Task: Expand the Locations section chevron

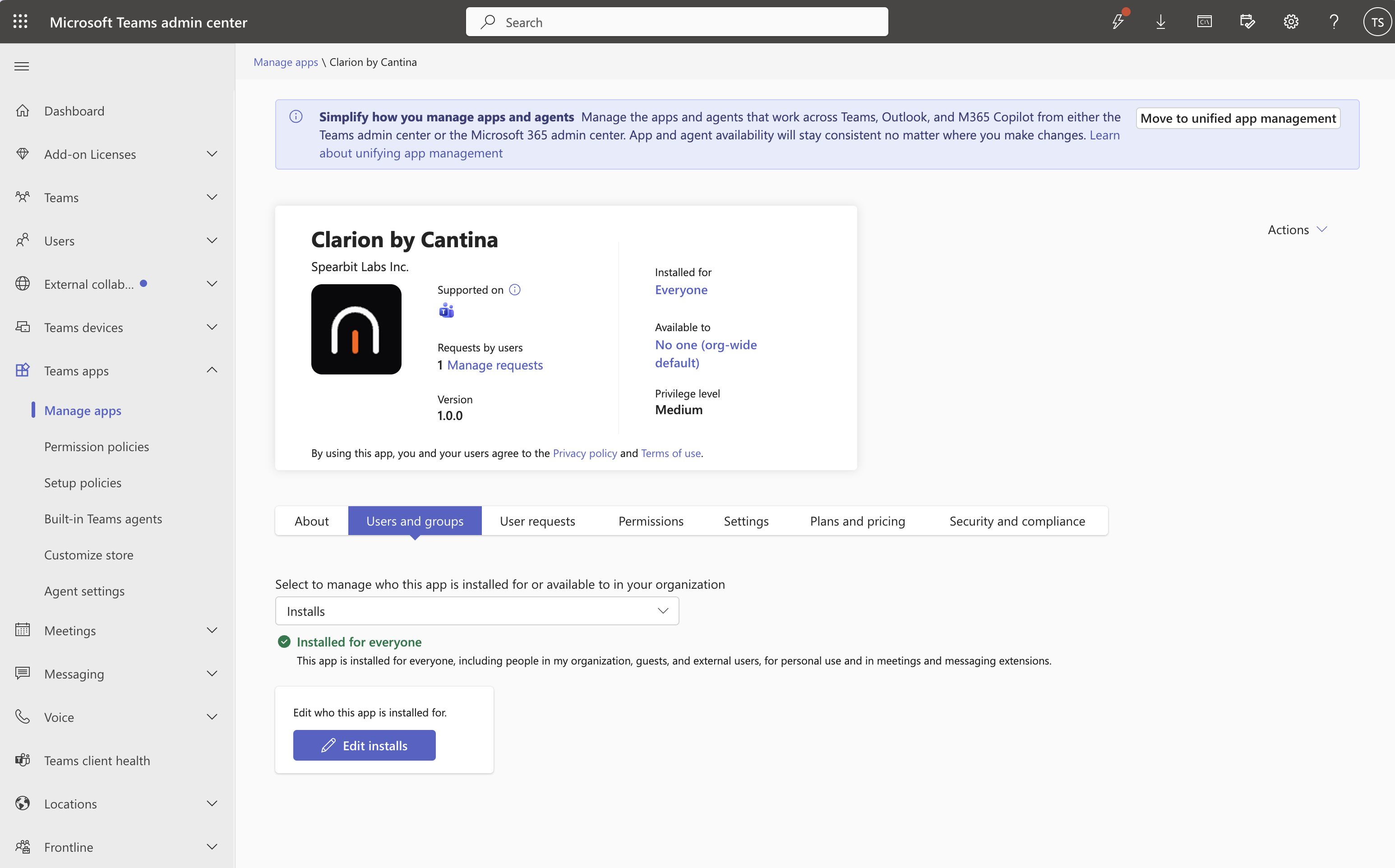Action: [x=212, y=803]
